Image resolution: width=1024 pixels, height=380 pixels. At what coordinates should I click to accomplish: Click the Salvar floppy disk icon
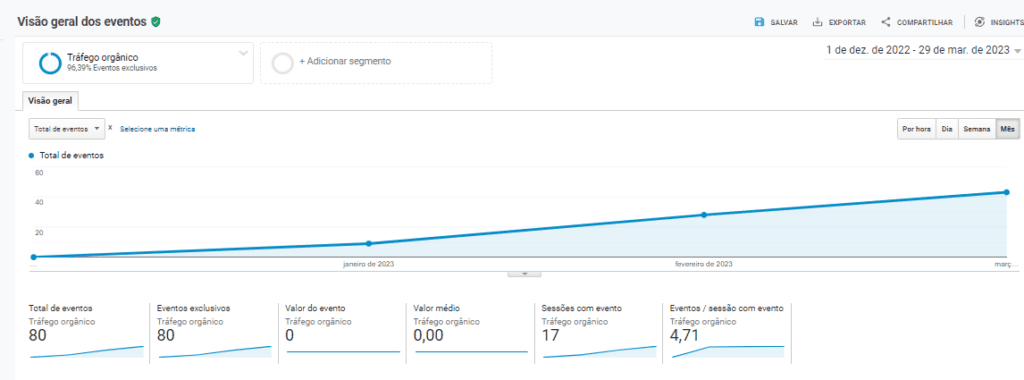click(x=760, y=22)
